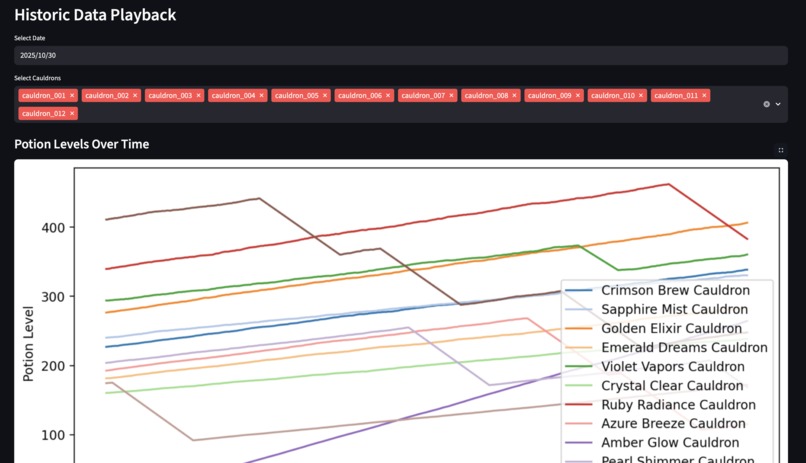Viewport: 806px width, 463px height.
Task: Click the cauldron_001 tag label
Action: tap(44, 96)
